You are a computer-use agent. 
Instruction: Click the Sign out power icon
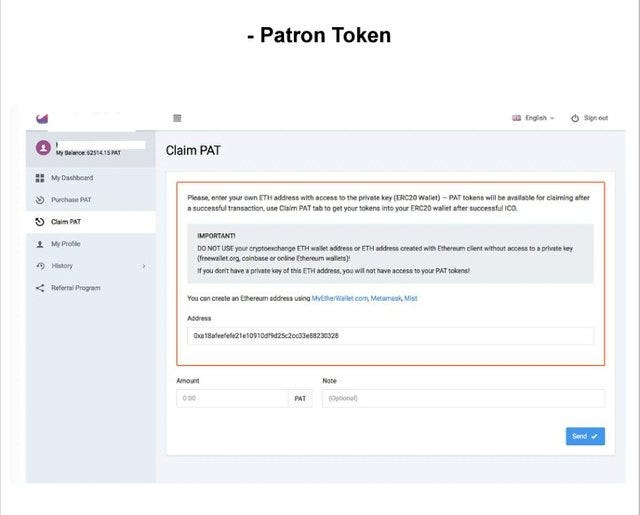[575, 118]
